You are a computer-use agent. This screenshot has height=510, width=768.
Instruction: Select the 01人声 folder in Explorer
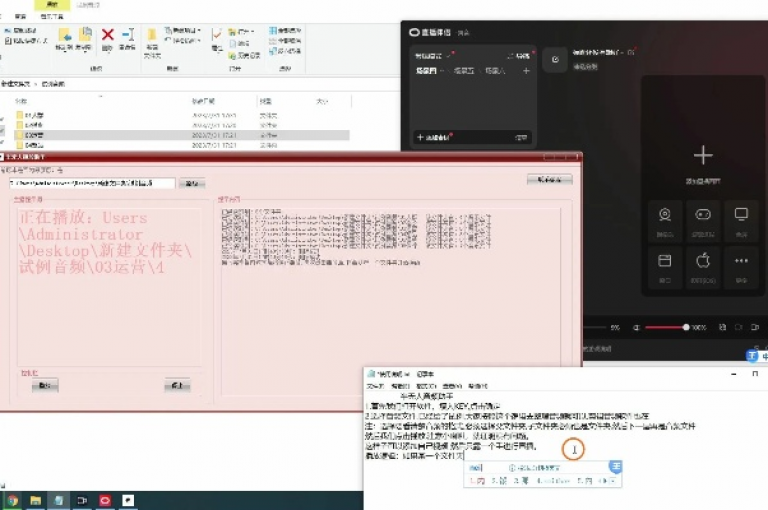click(181, 116)
